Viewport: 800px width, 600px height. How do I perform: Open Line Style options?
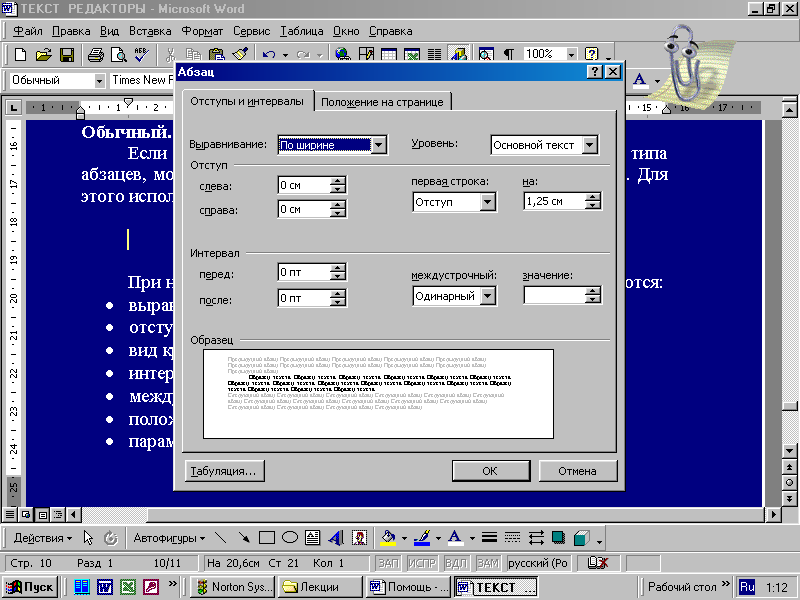489,538
